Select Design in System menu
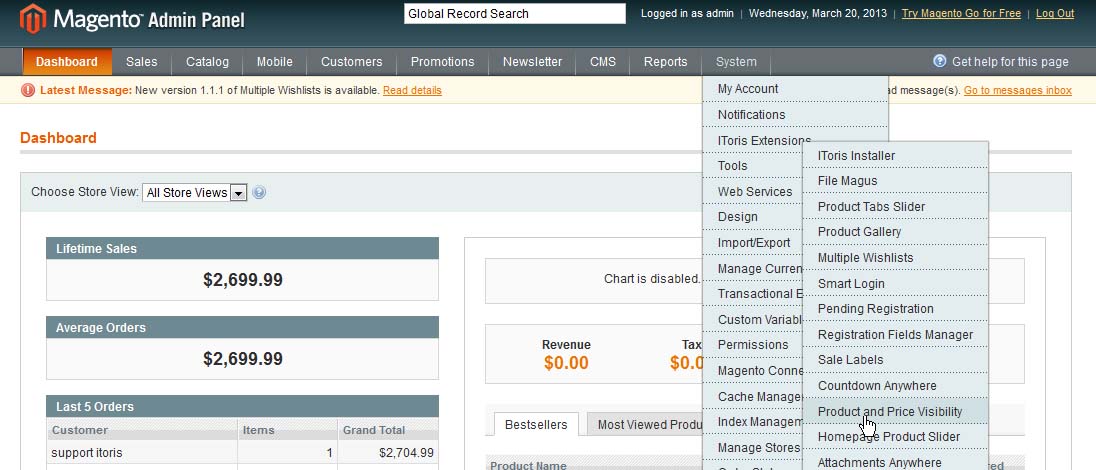 (x=754, y=217)
